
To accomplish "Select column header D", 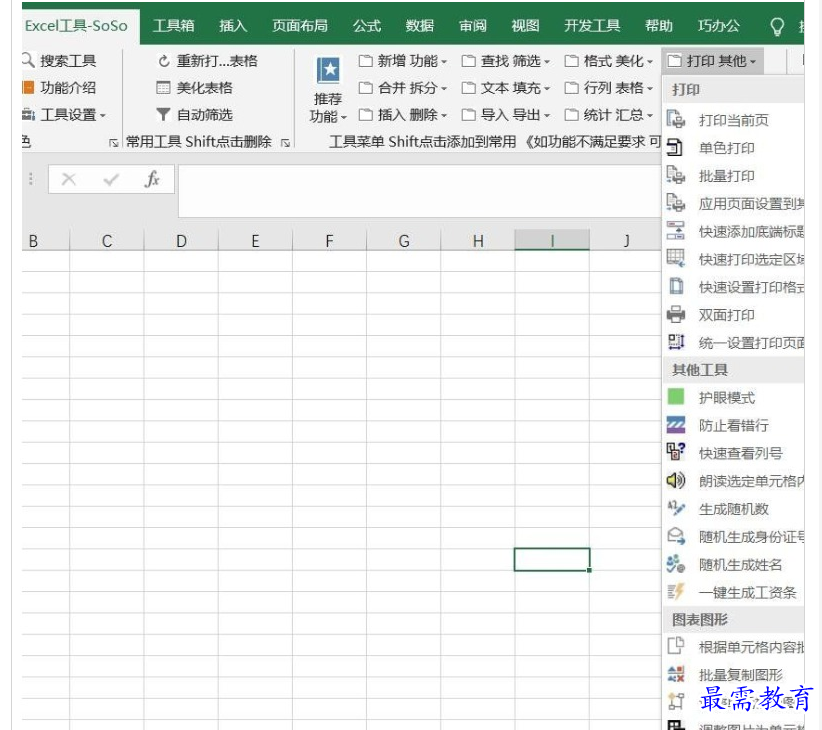I will (181, 241).
